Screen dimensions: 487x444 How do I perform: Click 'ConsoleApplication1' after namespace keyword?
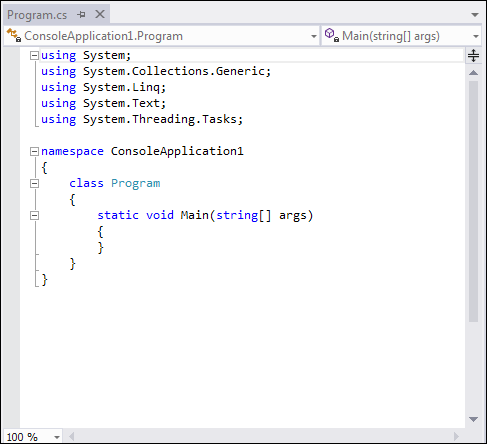point(177,151)
